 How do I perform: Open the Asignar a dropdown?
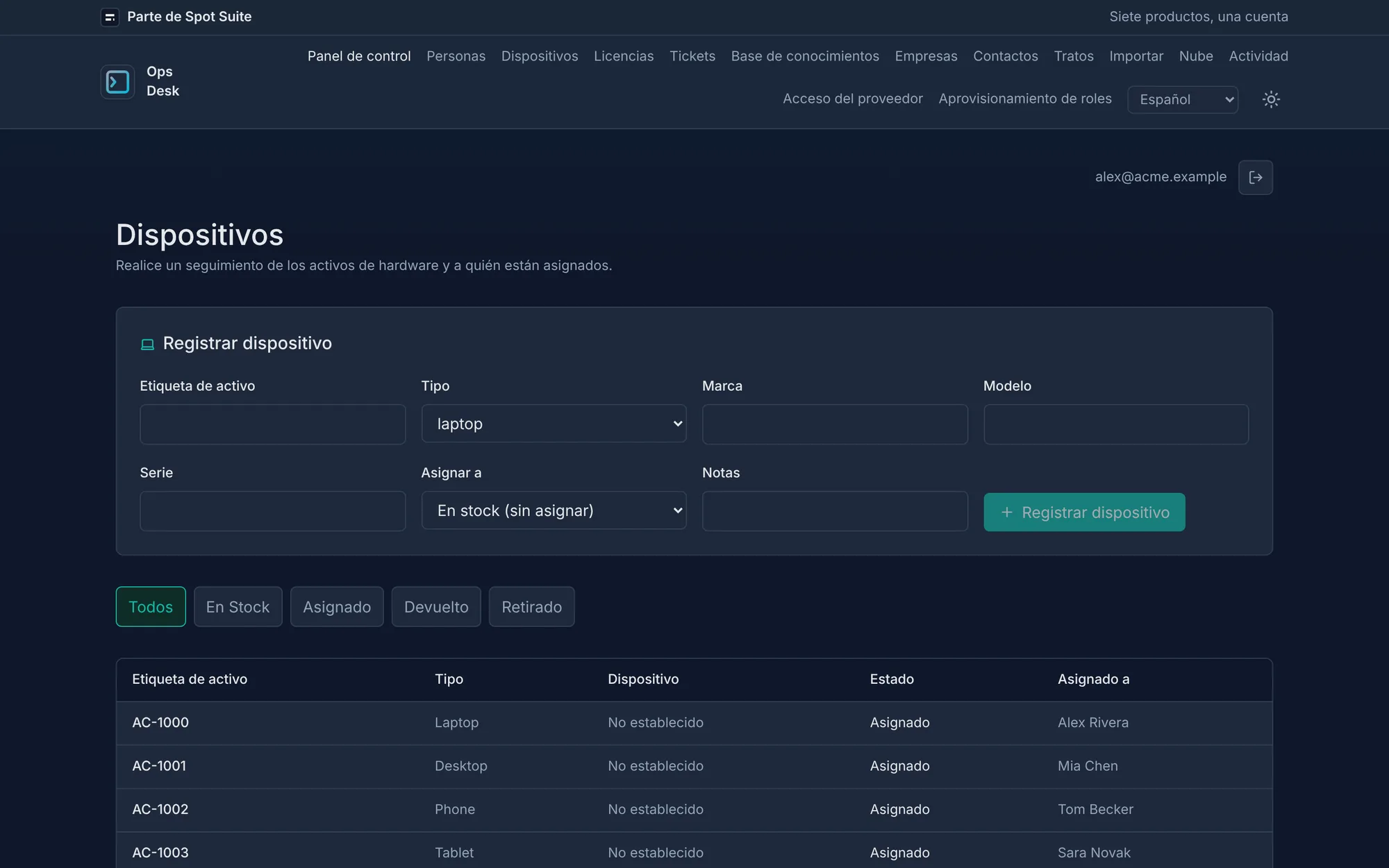point(554,510)
